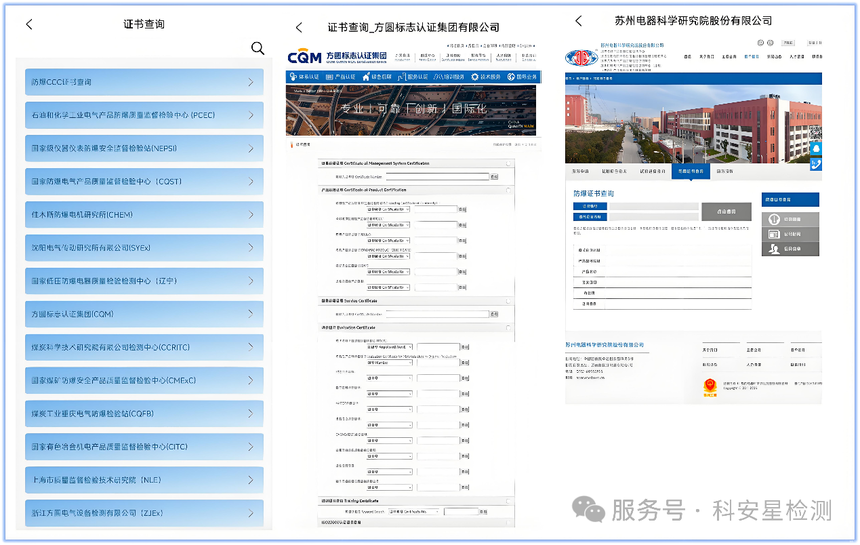Open 服务认证 menu in CQM blue navbar
860x545 pixels.
point(412,77)
